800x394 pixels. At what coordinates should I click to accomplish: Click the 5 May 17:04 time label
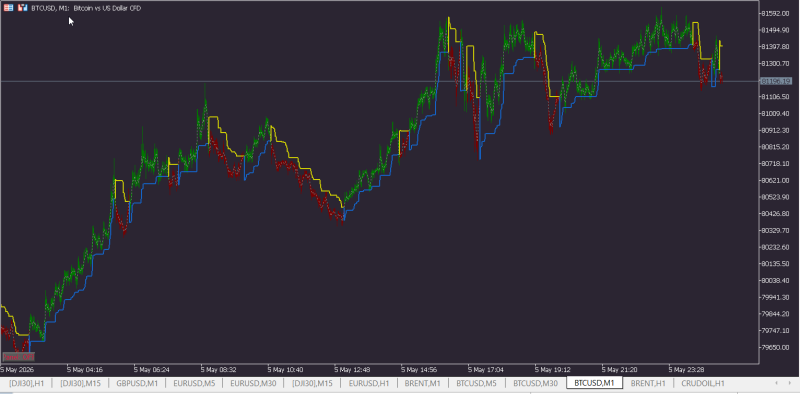[x=486, y=370]
